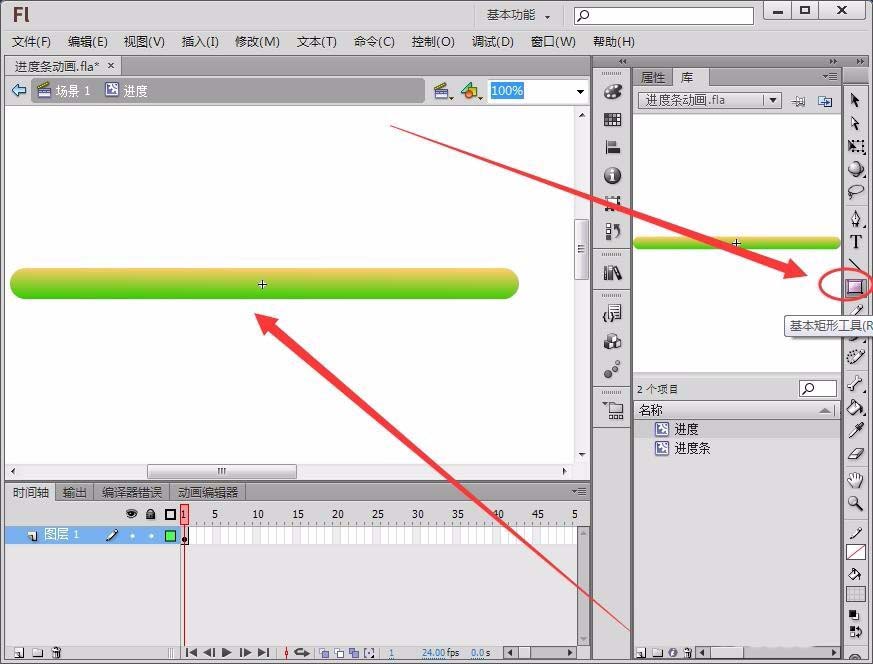This screenshot has height=664, width=873.
Task: Open the 修改(M) menu
Action: pos(257,42)
